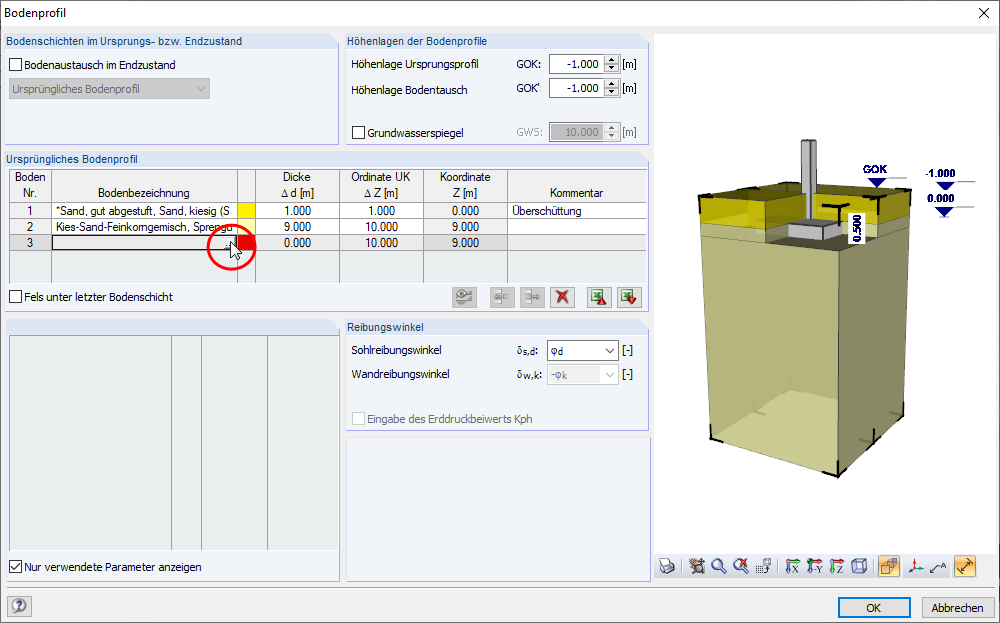Uncheck Nur verwendete Parameter anzeigen
1000x623 pixels.
16,567
